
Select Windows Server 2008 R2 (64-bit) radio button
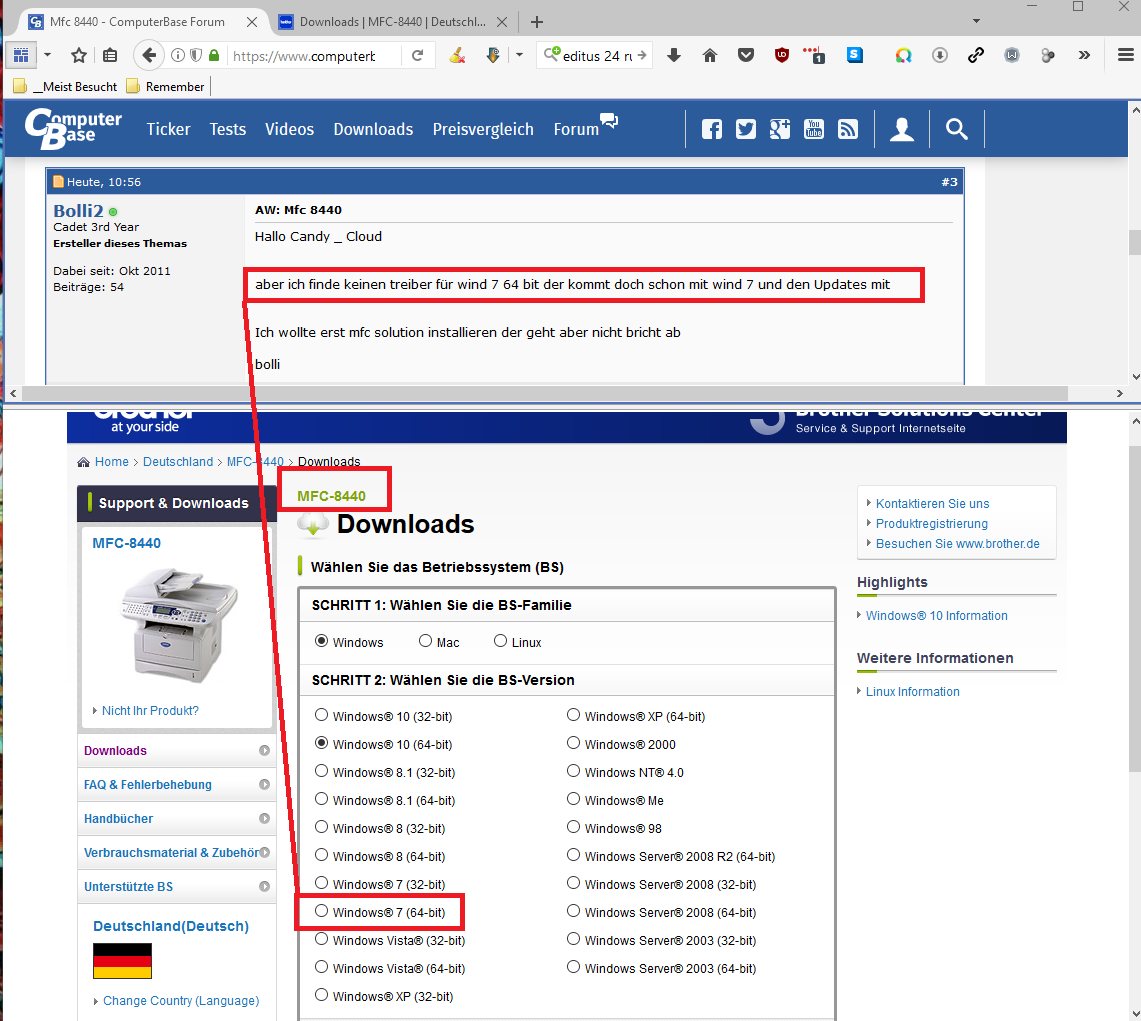tap(573, 855)
